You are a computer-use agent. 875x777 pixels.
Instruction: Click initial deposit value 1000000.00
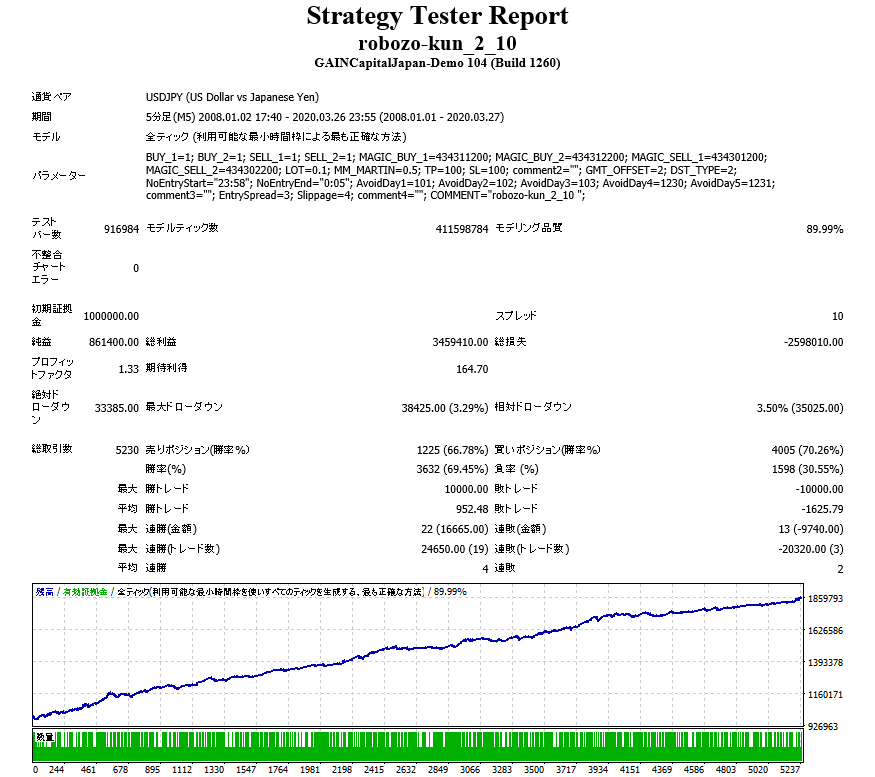click(111, 316)
